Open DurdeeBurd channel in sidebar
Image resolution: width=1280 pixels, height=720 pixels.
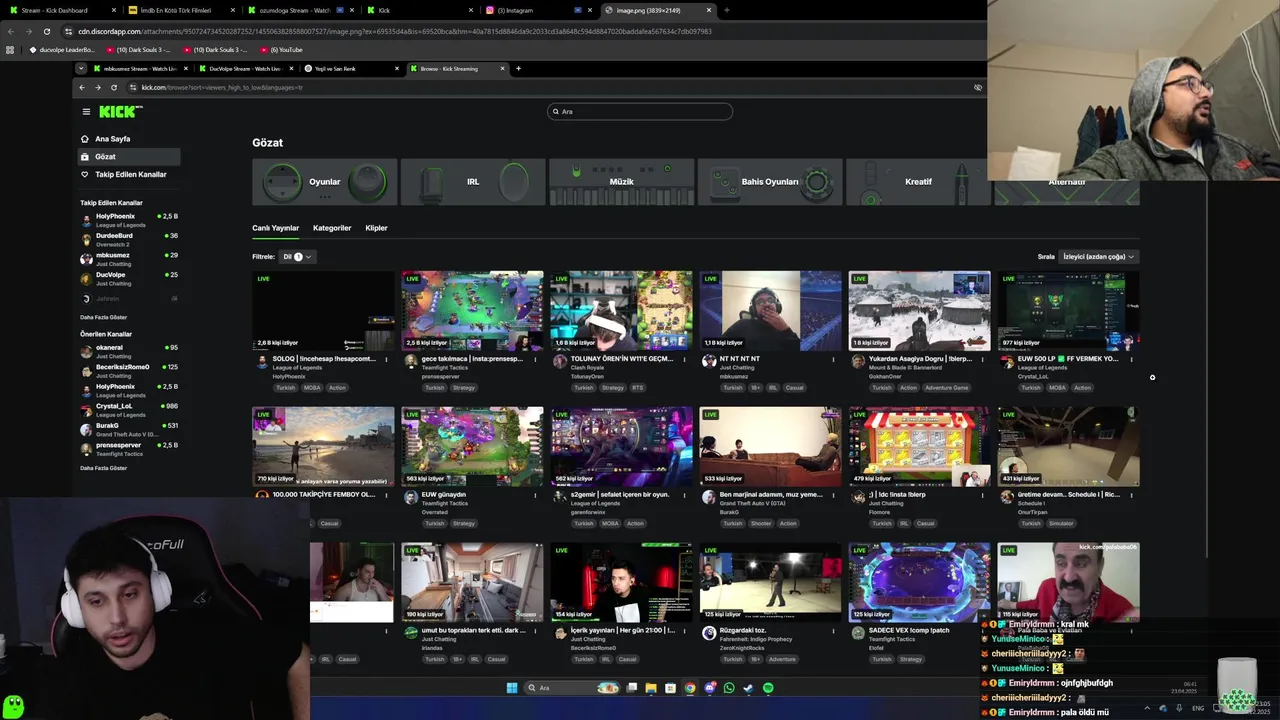[x=129, y=239]
